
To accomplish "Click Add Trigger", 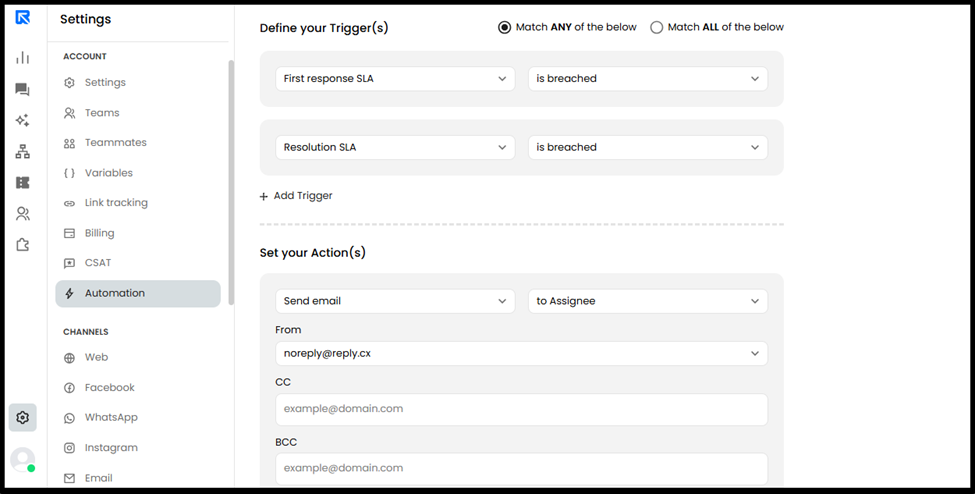I will click(296, 196).
